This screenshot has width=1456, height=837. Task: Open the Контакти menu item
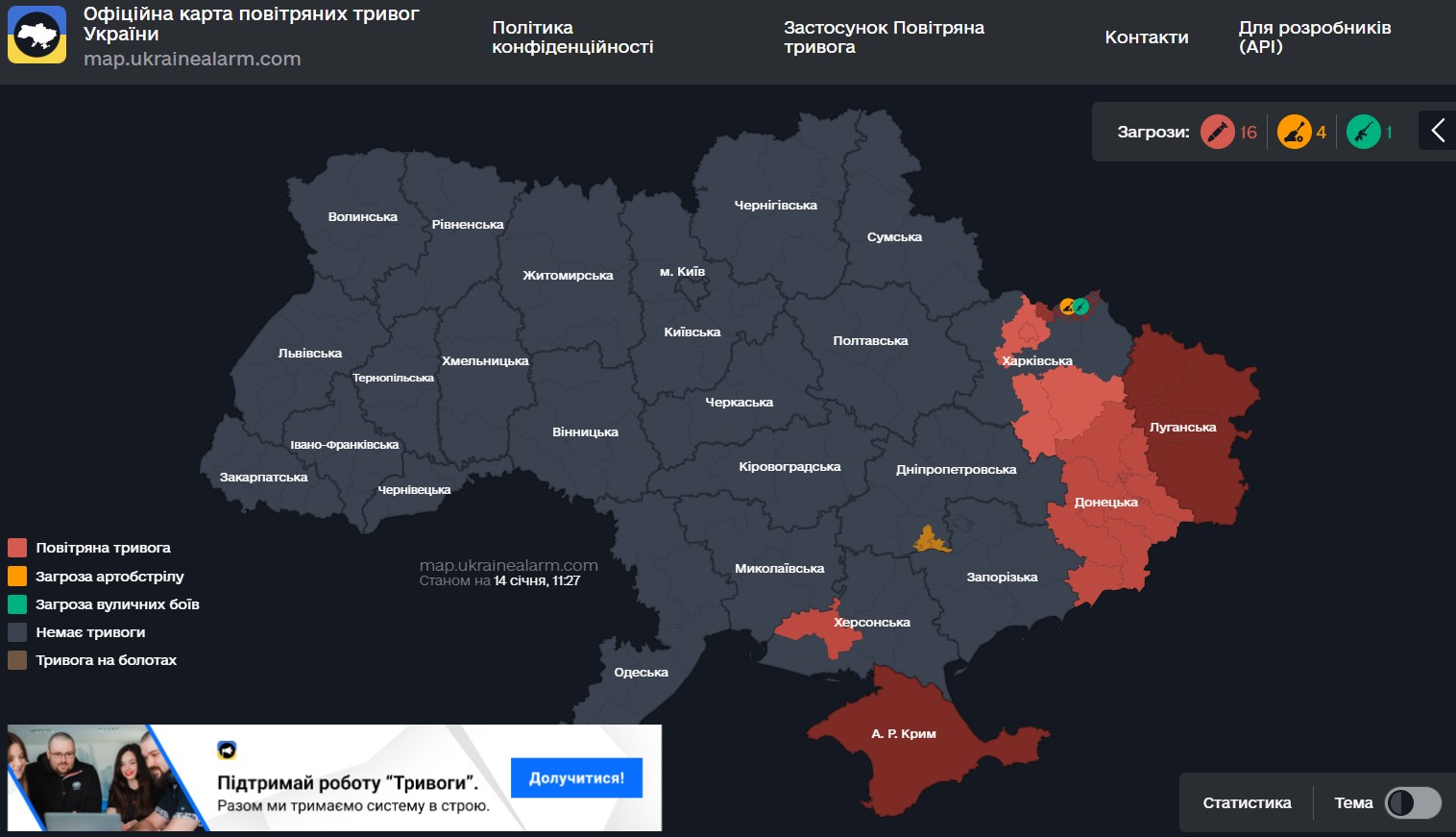(1146, 37)
